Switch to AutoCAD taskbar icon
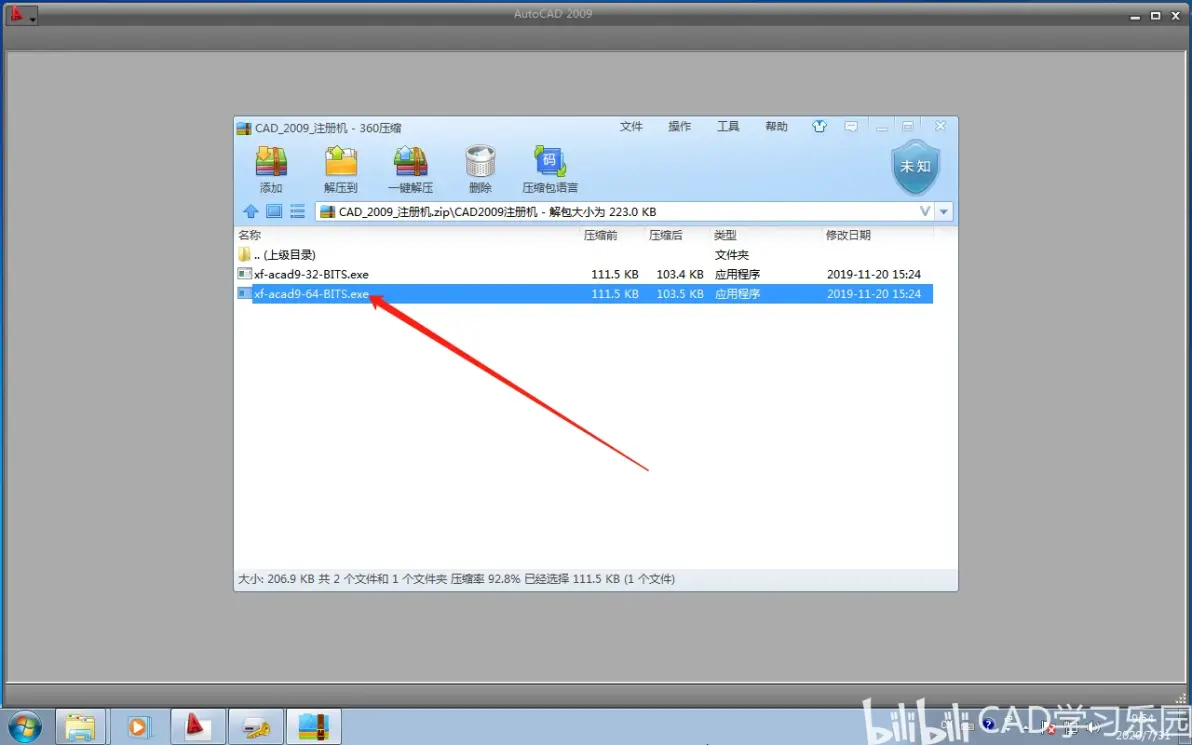This screenshot has width=1192, height=745. click(197, 728)
